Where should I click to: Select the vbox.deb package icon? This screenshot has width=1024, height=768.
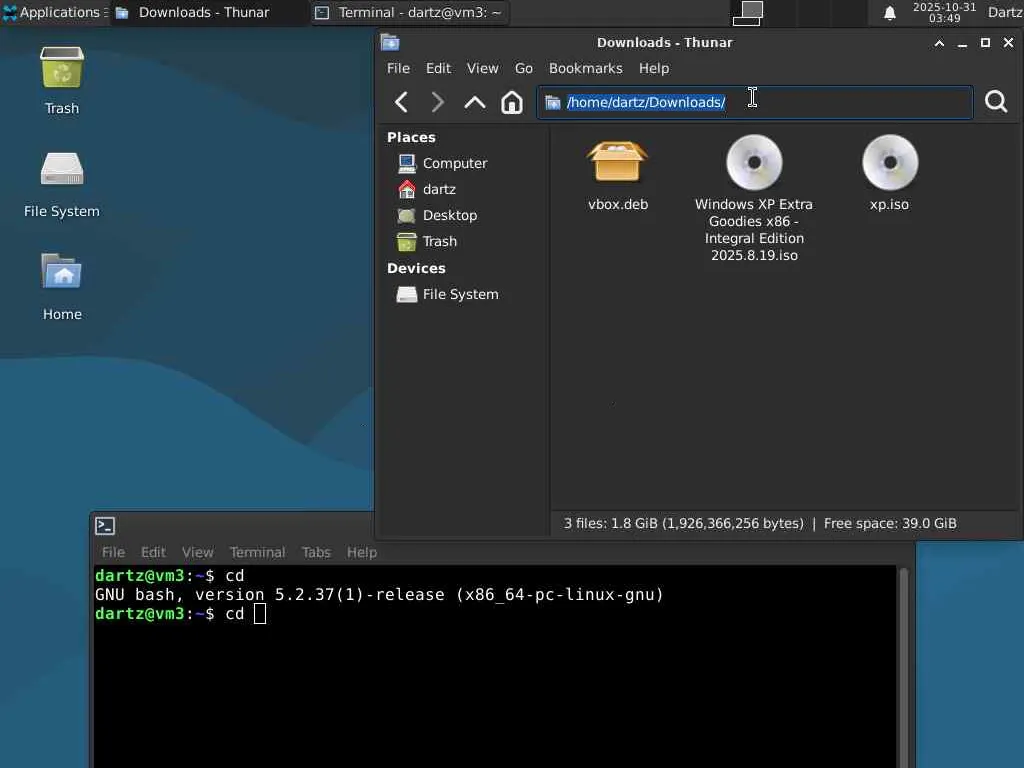click(617, 162)
